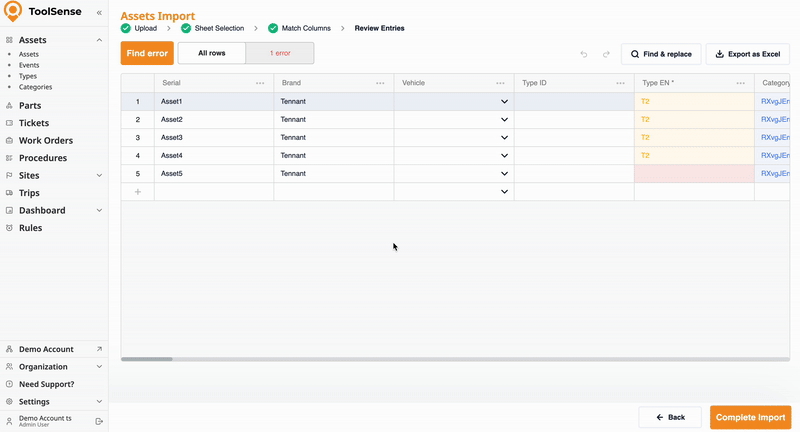Click the Review Entries step label
The height and width of the screenshot is (432, 800).
pos(380,28)
